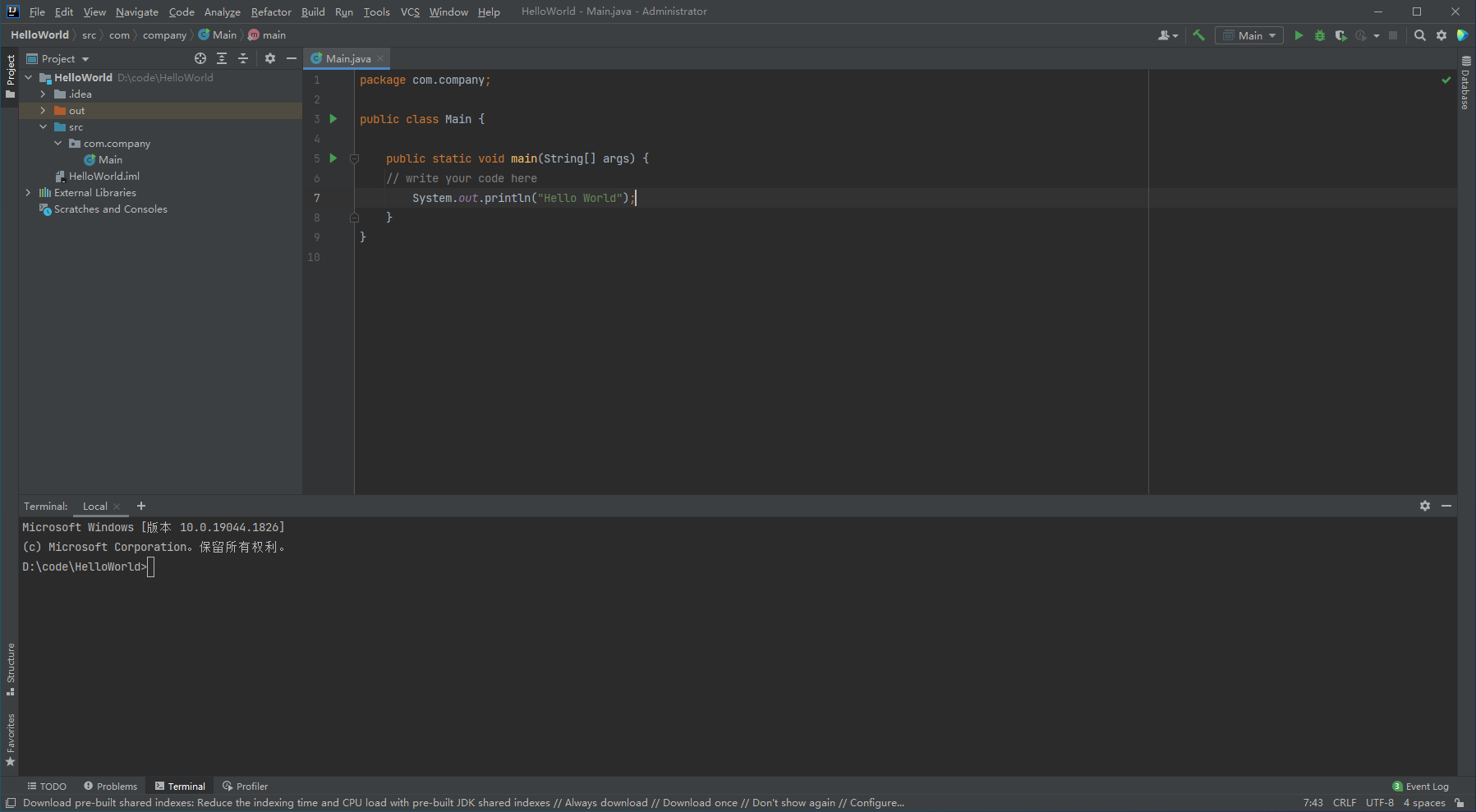Screen dimensions: 1476x812
Task: Hide the Terminal panel minus icon
Action: coord(1446,506)
